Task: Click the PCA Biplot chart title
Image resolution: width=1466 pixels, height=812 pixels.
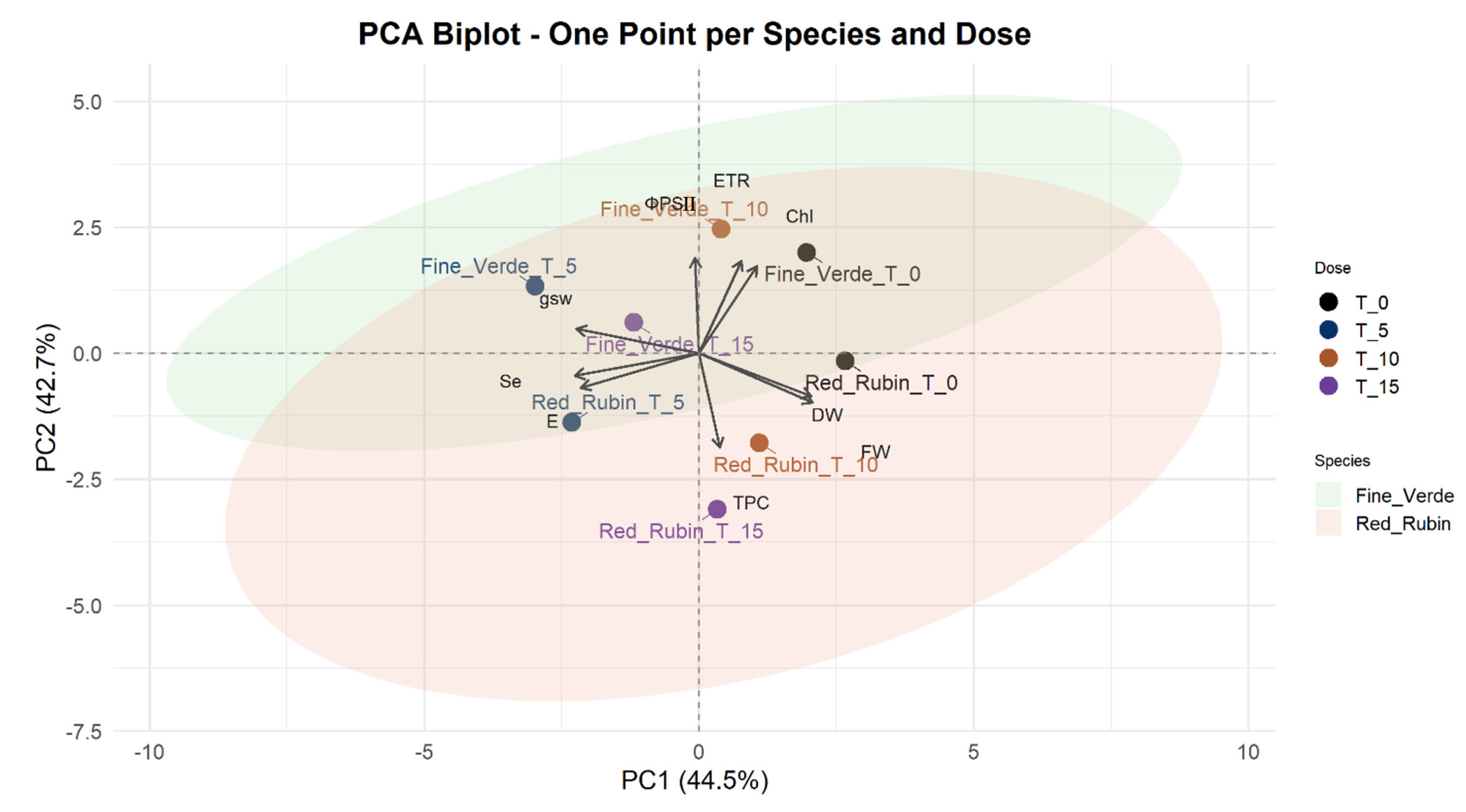Action: coord(694,34)
